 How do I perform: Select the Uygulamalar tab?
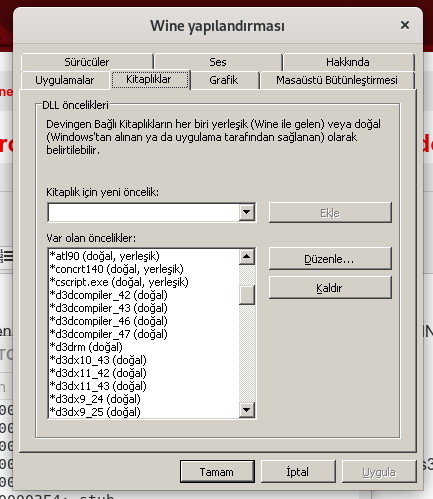click(x=65, y=80)
